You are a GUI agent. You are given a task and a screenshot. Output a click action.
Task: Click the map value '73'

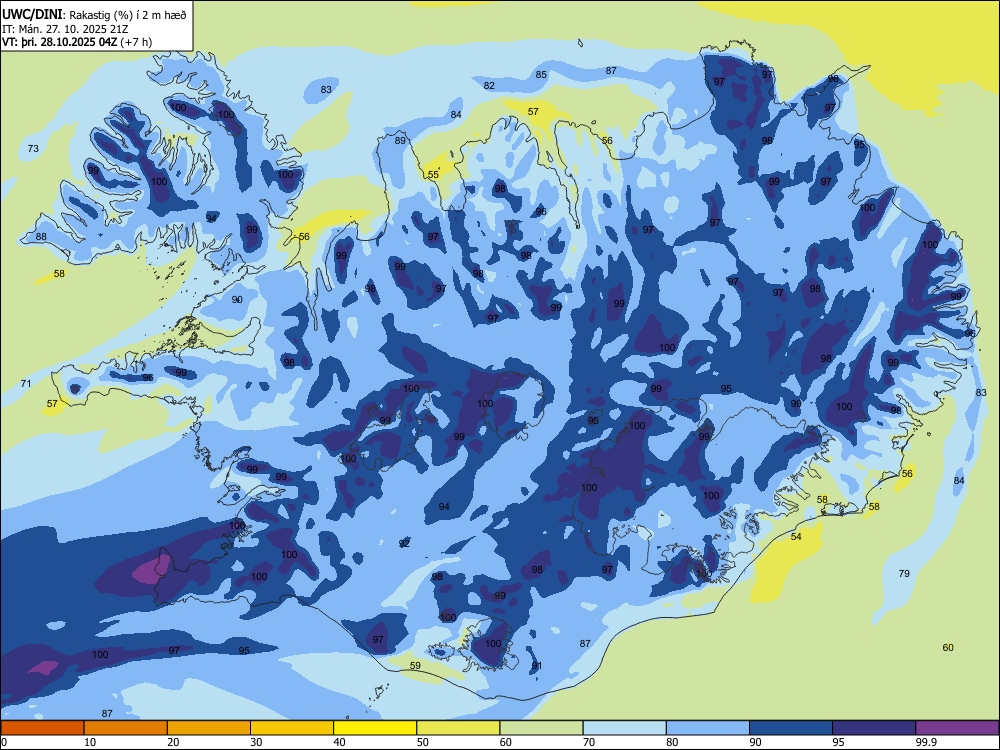(33, 149)
